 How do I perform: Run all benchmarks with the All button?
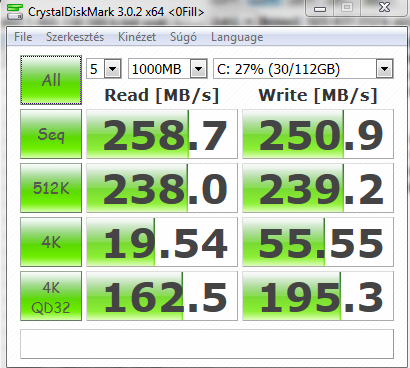click(x=51, y=80)
